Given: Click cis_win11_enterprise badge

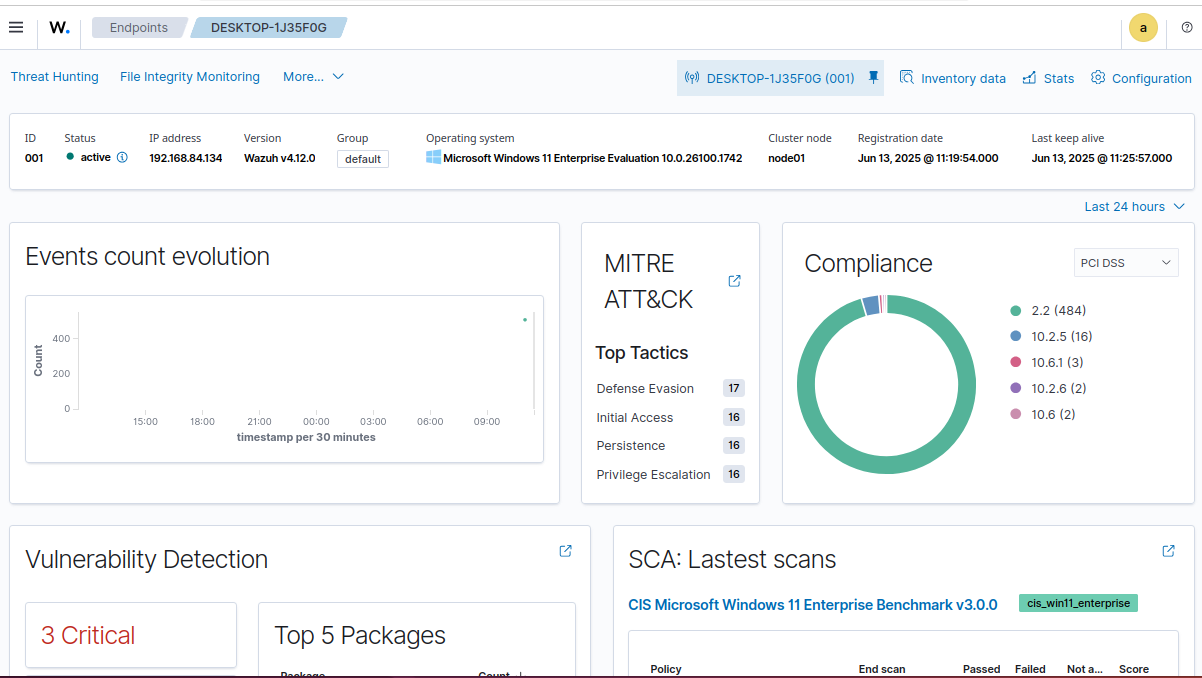Looking at the screenshot, I should [1078, 603].
